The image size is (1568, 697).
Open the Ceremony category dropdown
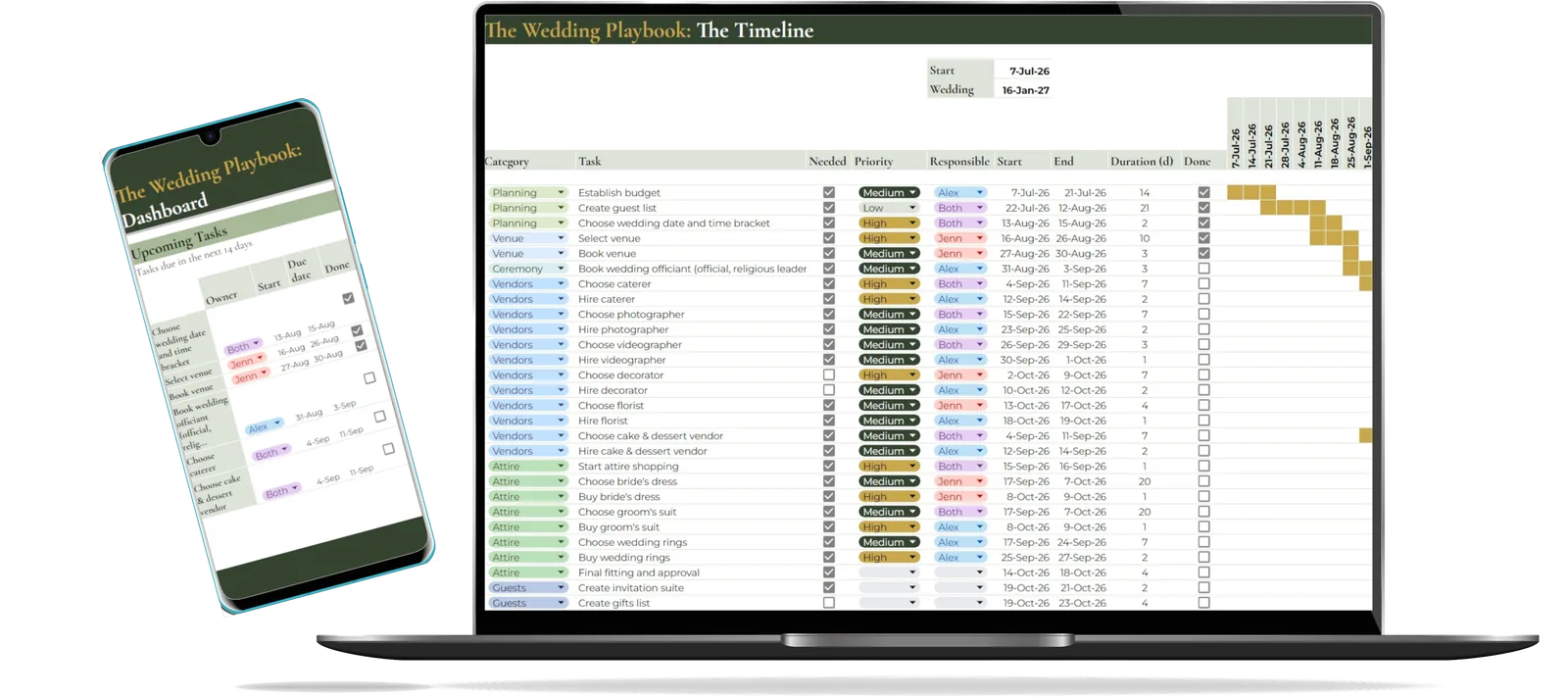pos(528,269)
